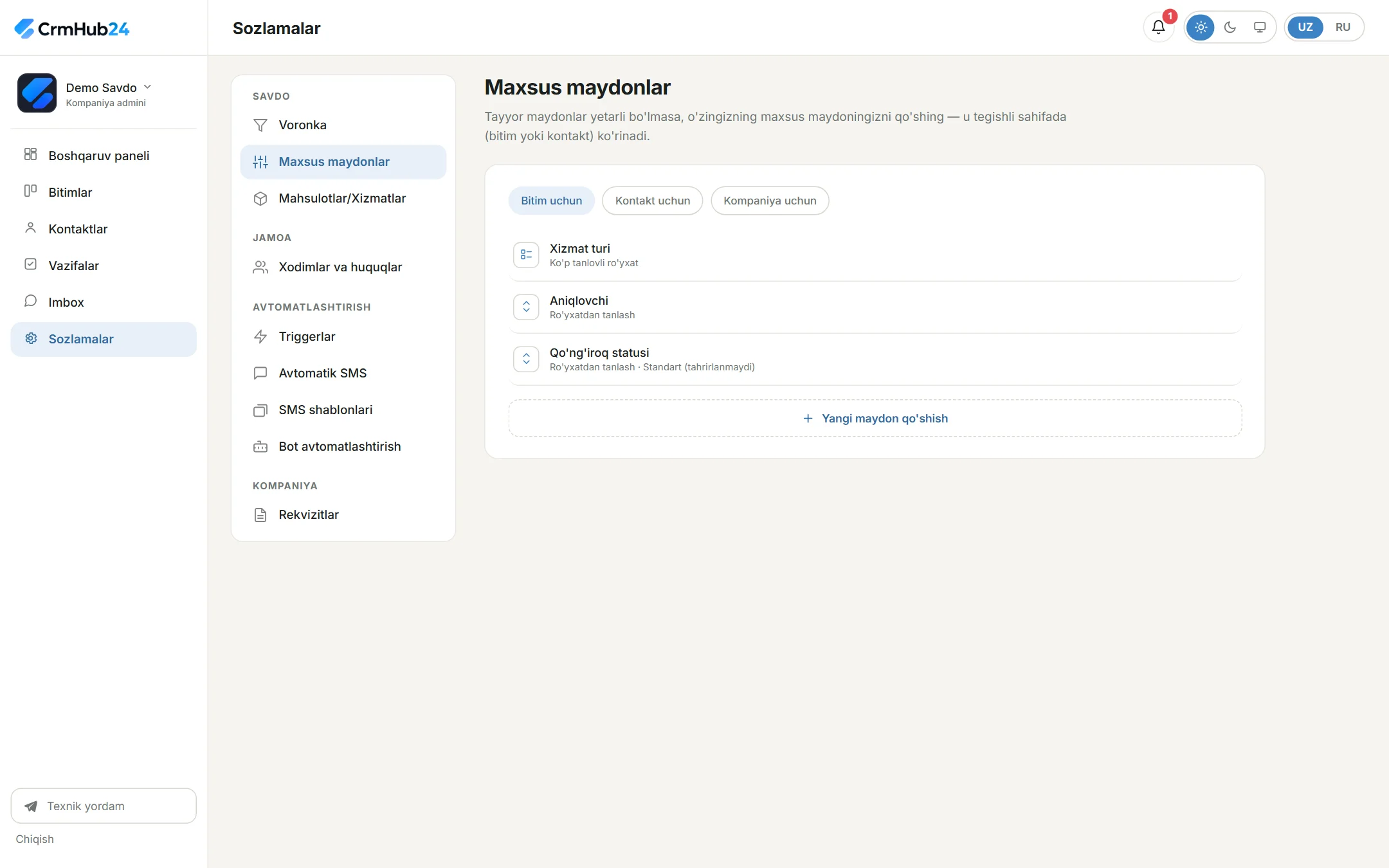Open Vazifalar checkbox icon
This screenshot has width=1389, height=868.
(30, 264)
